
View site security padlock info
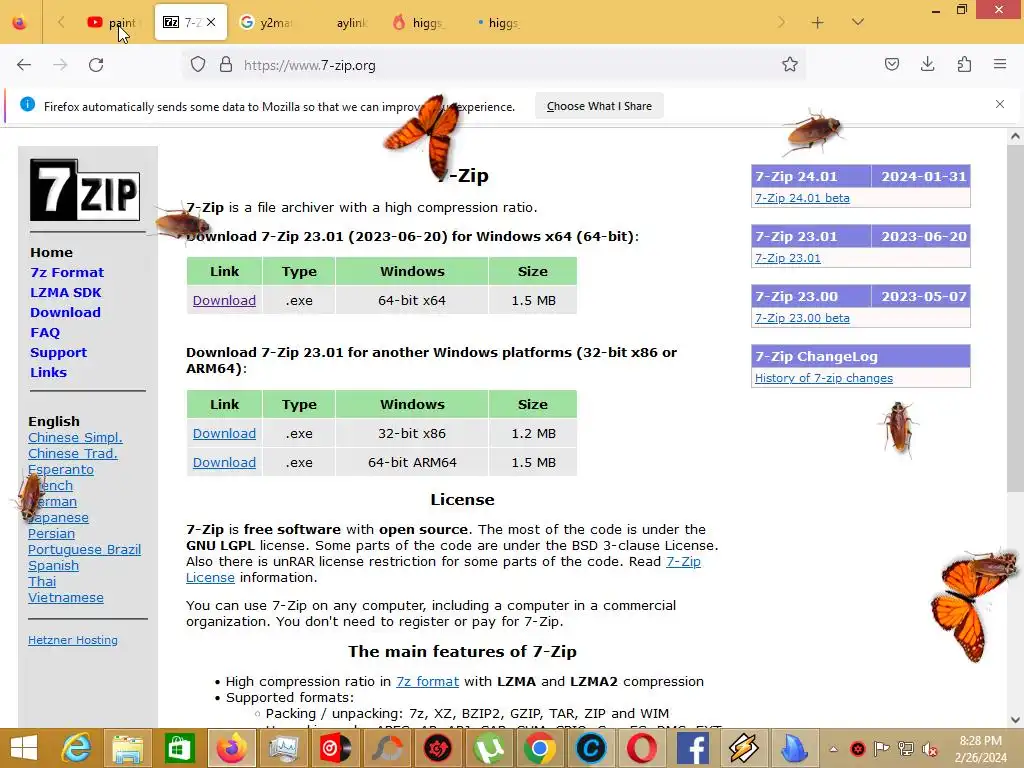click(x=226, y=65)
